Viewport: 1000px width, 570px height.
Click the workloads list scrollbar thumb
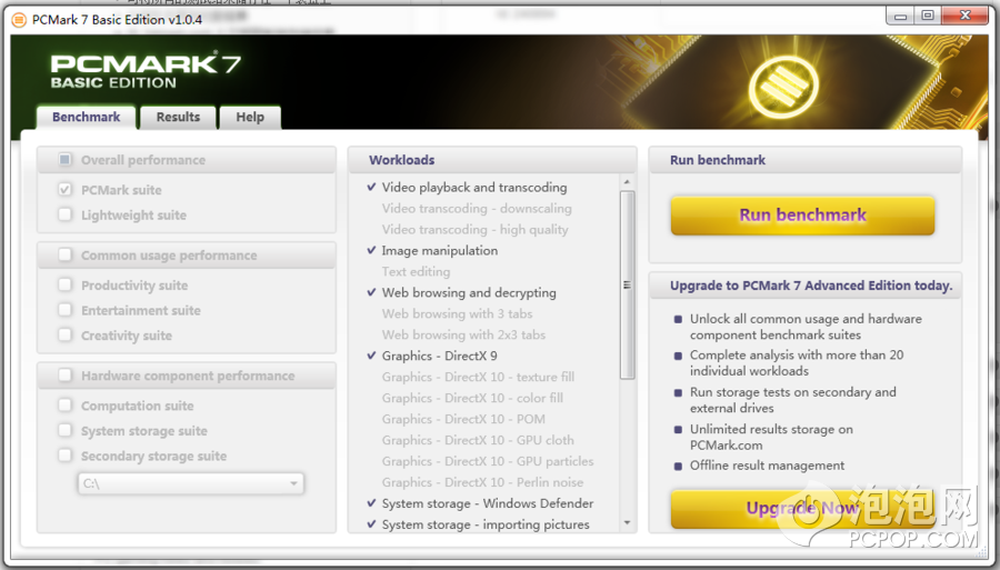click(627, 285)
